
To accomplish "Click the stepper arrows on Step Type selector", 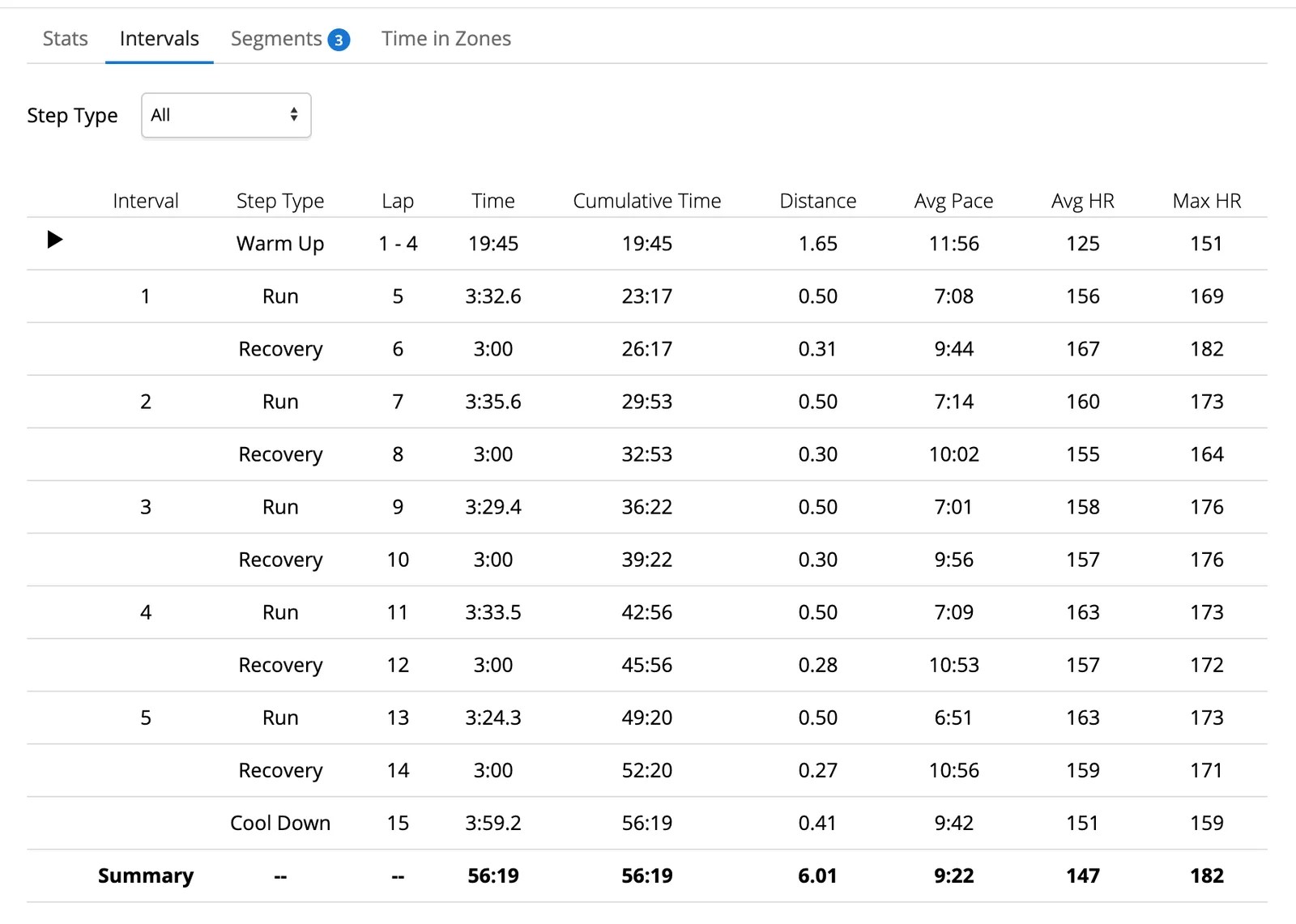I will [x=295, y=115].
